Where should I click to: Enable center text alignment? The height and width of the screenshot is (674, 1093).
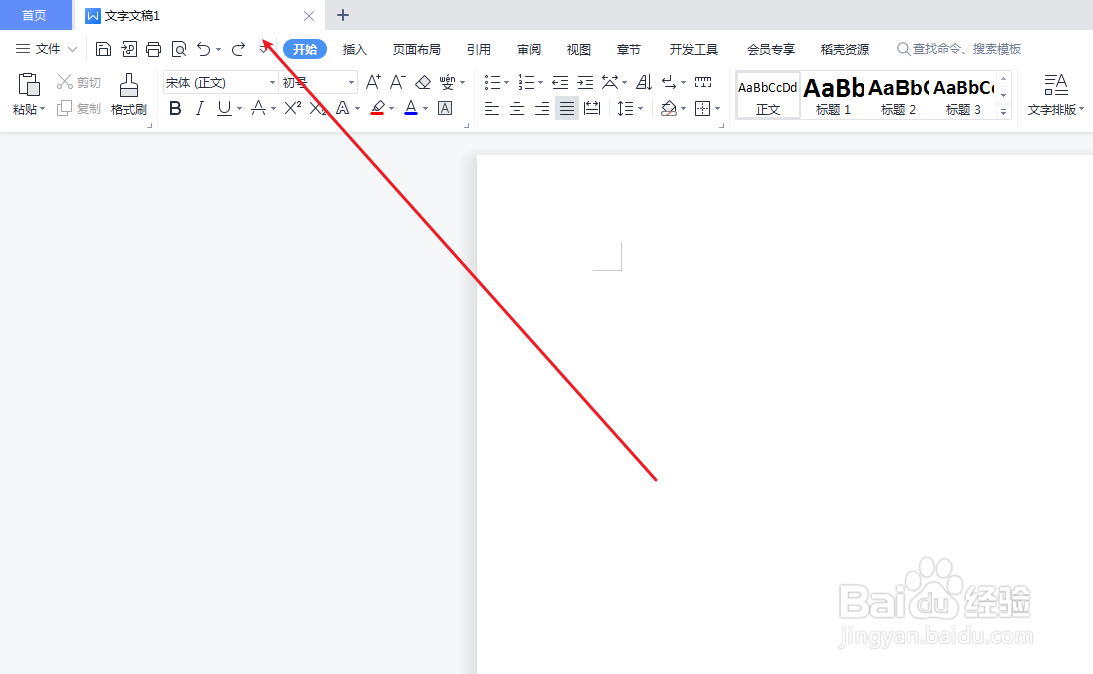point(516,108)
